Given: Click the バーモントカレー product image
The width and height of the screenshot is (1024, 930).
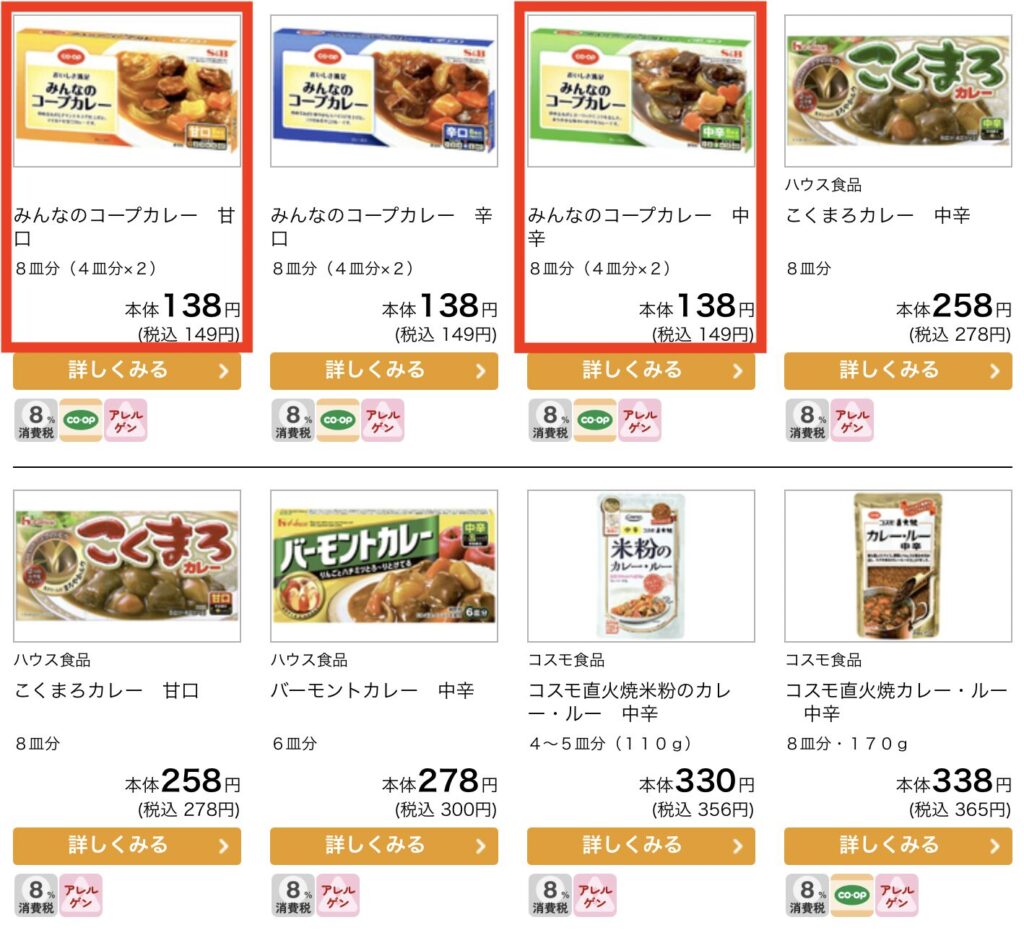Looking at the screenshot, I should (381, 563).
